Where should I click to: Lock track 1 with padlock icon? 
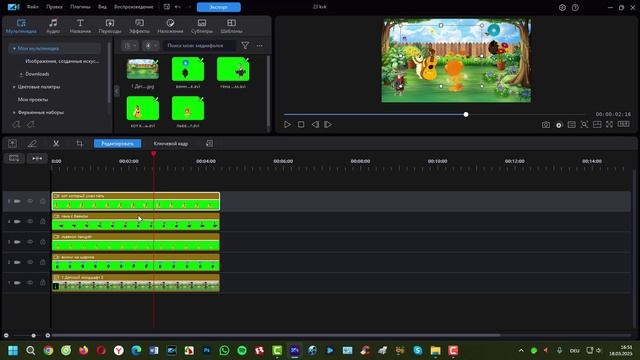pyautogui.click(x=42, y=282)
